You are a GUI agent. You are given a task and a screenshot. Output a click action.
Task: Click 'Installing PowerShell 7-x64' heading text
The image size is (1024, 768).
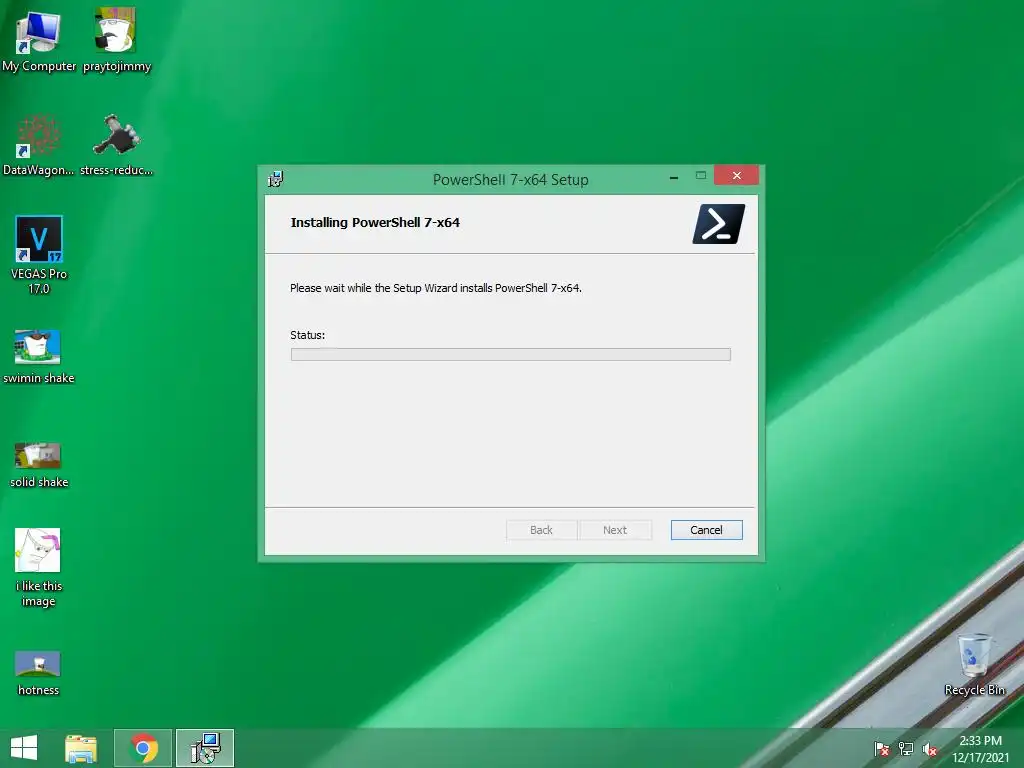point(375,222)
